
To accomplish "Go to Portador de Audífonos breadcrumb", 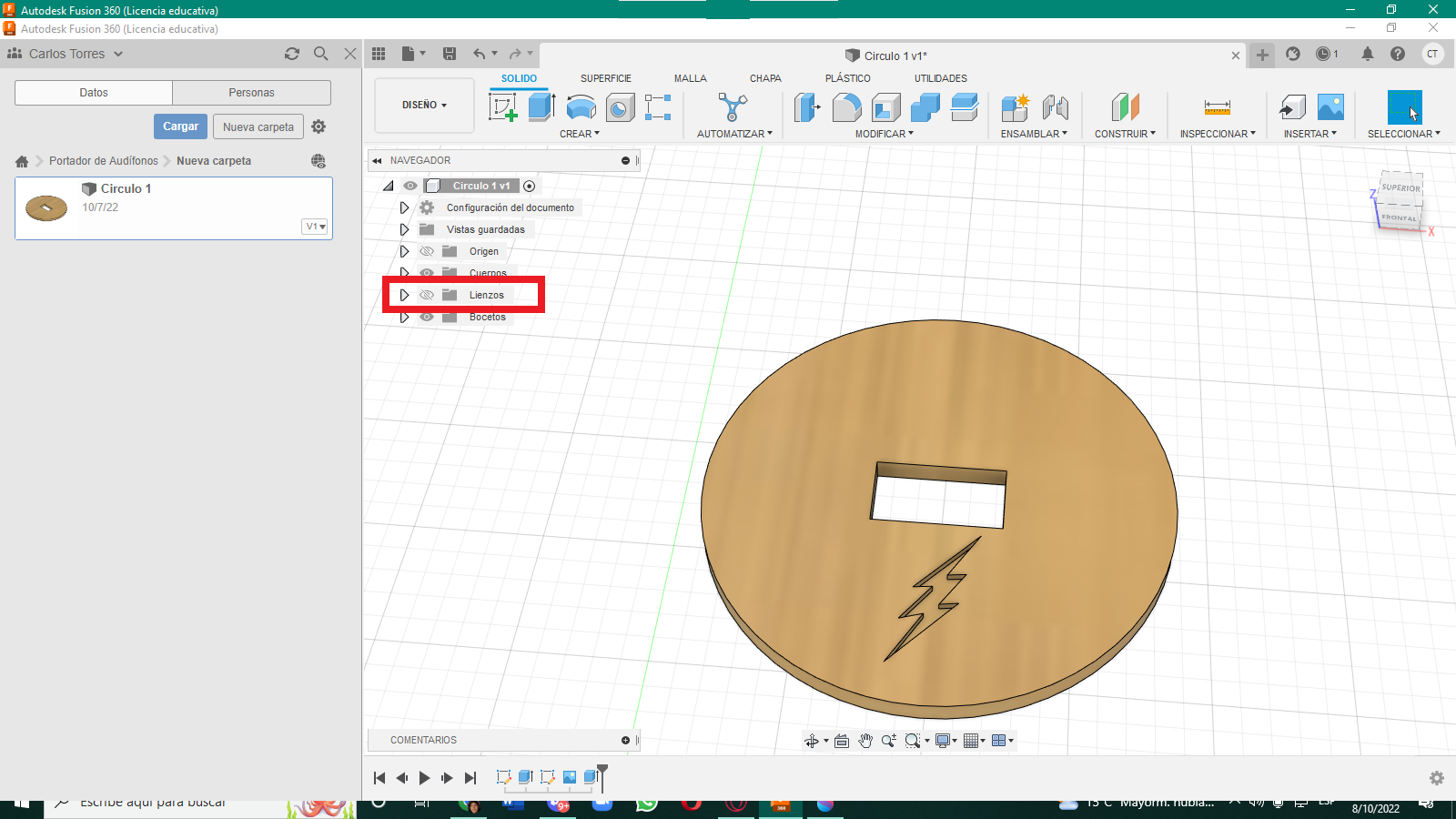I will coord(104,161).
